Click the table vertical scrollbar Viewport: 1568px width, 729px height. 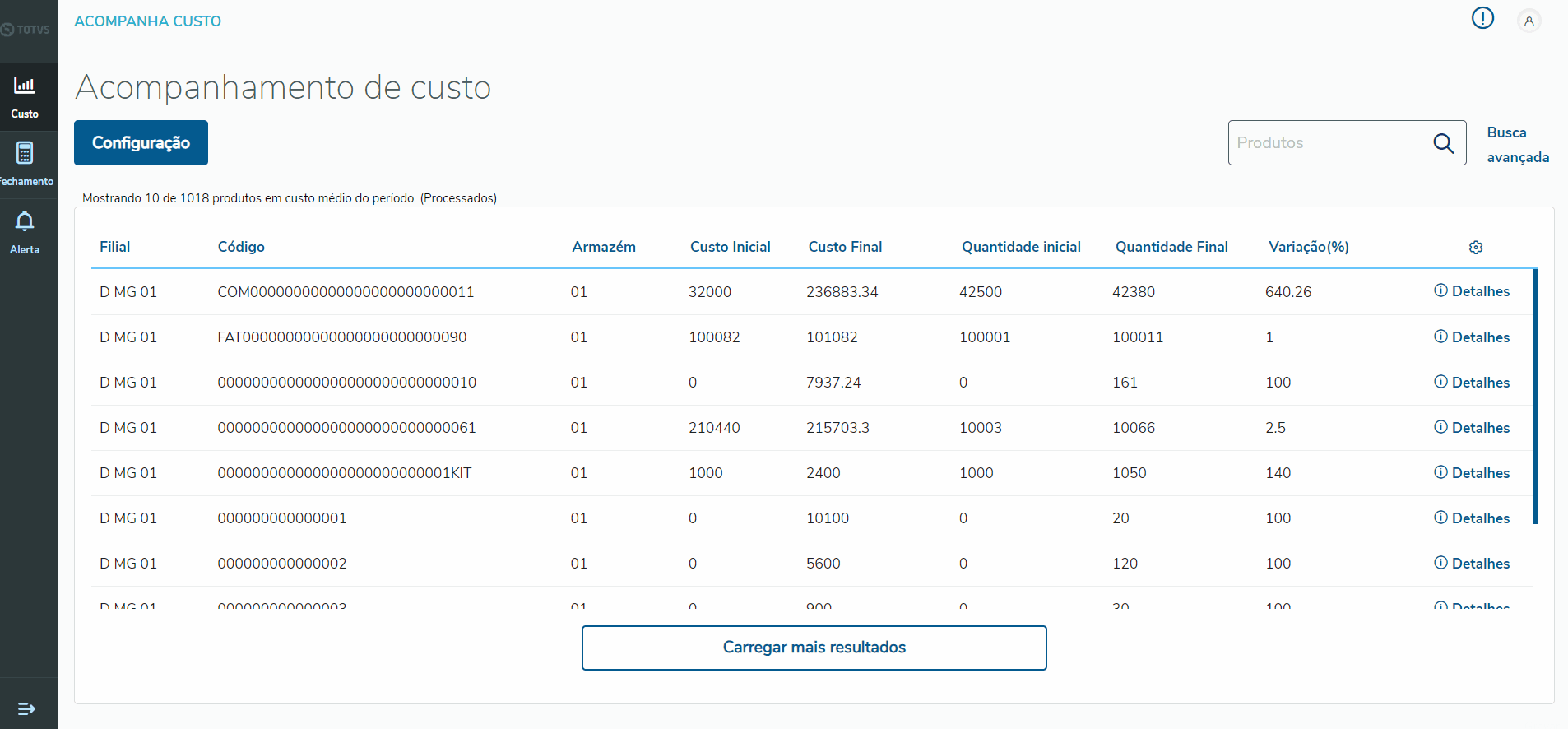(x=1535, y=396)
